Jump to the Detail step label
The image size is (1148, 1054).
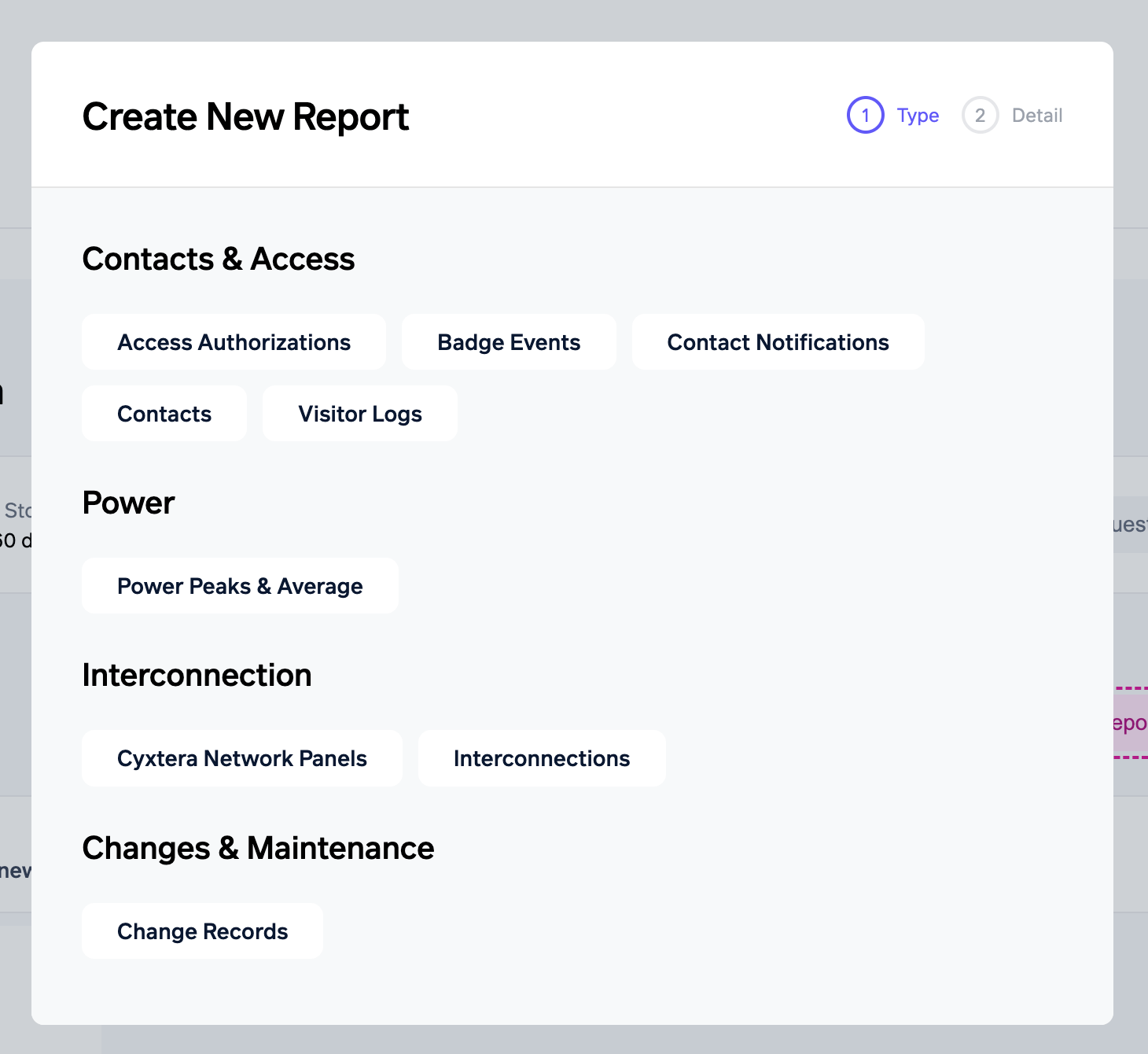[x=1037, y=116]
